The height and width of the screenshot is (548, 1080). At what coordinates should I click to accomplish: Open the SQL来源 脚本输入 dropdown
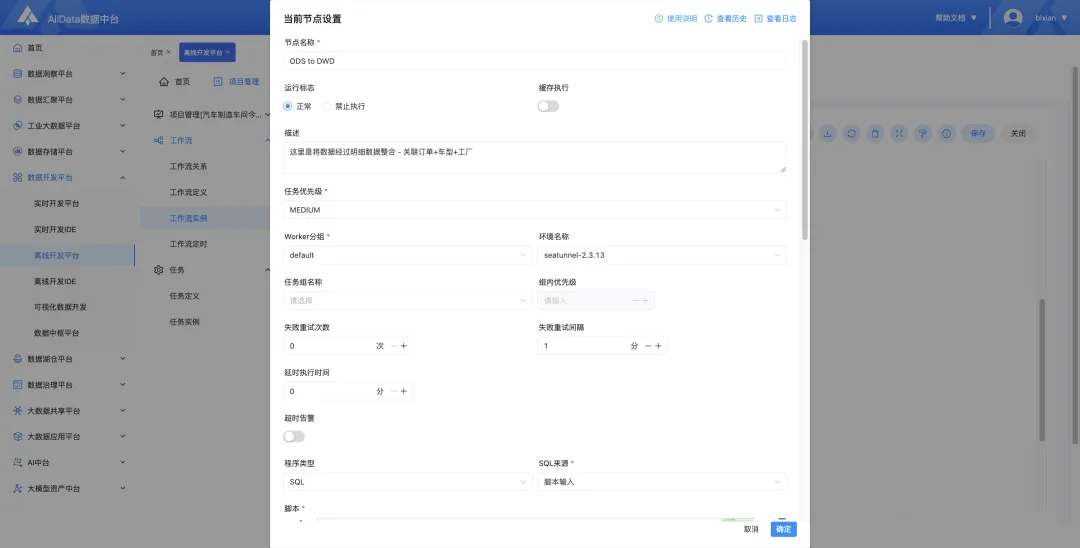(662, 482)
